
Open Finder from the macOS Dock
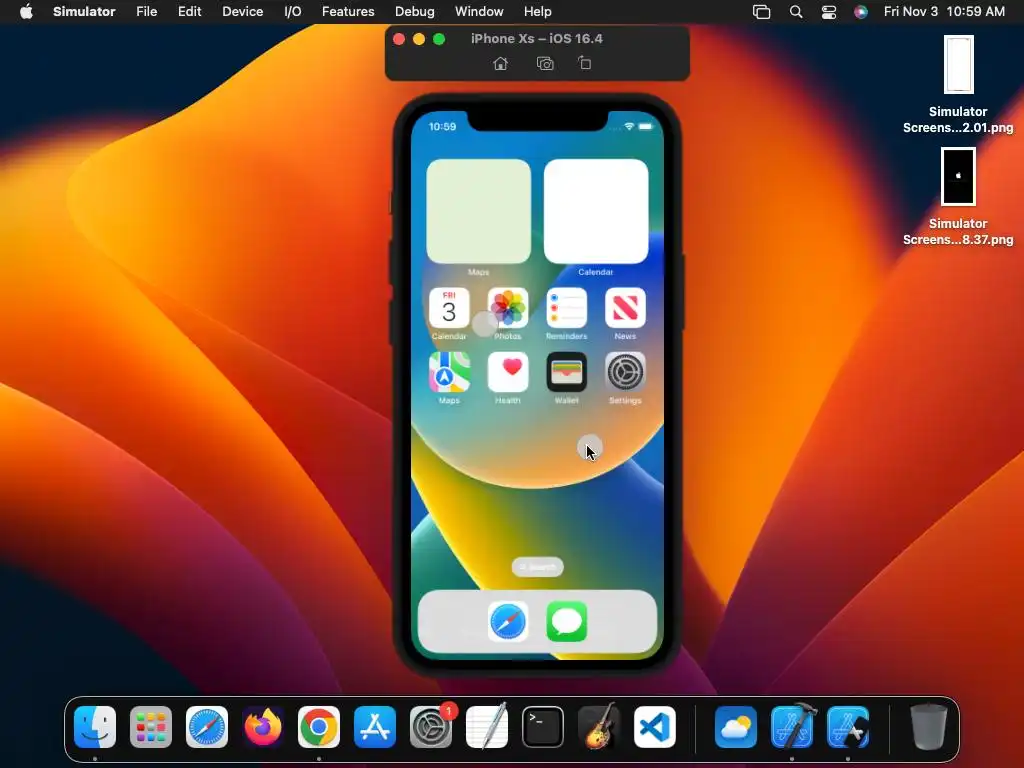(95, 726)
